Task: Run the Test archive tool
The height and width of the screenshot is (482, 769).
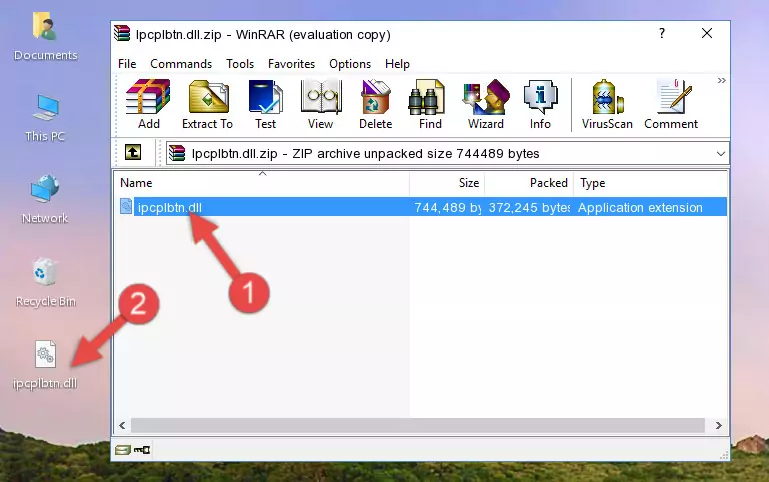Action: 265,104
